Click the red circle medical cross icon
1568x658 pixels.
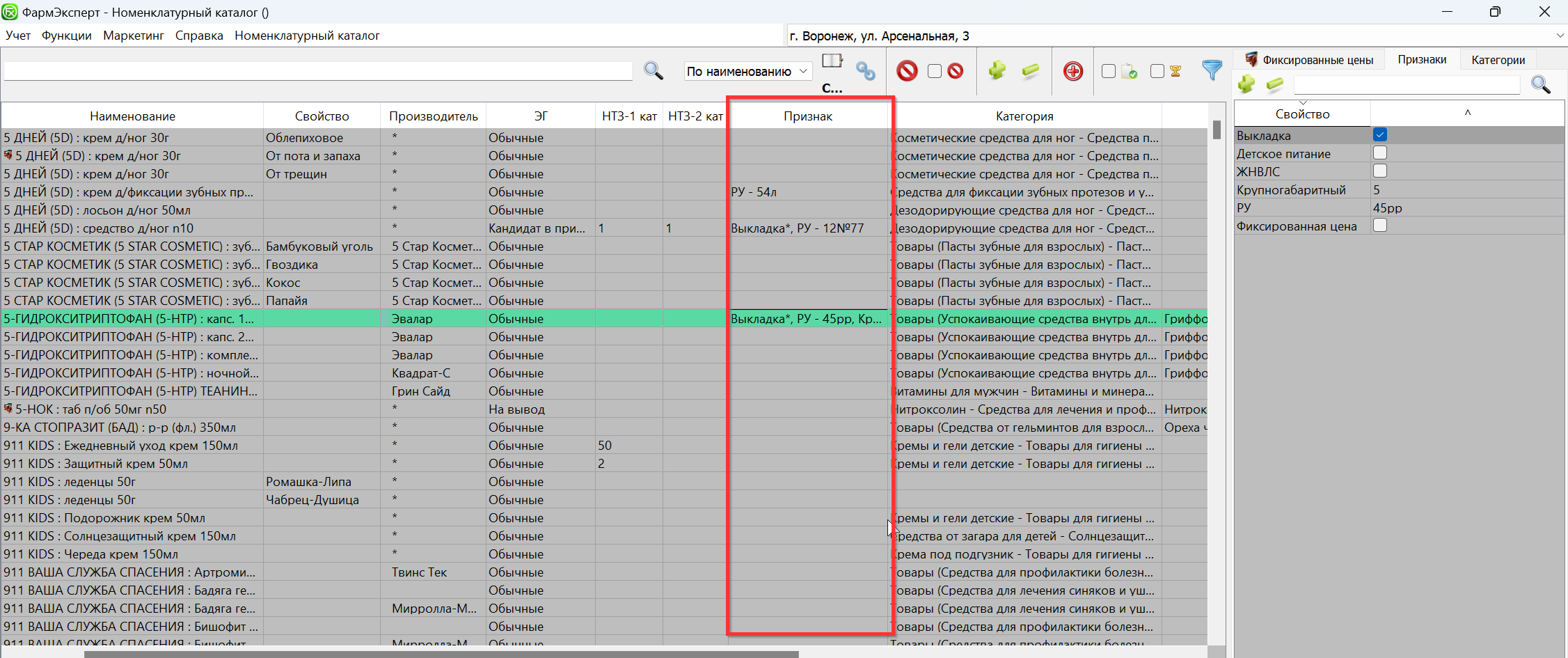click(1072, 71)
